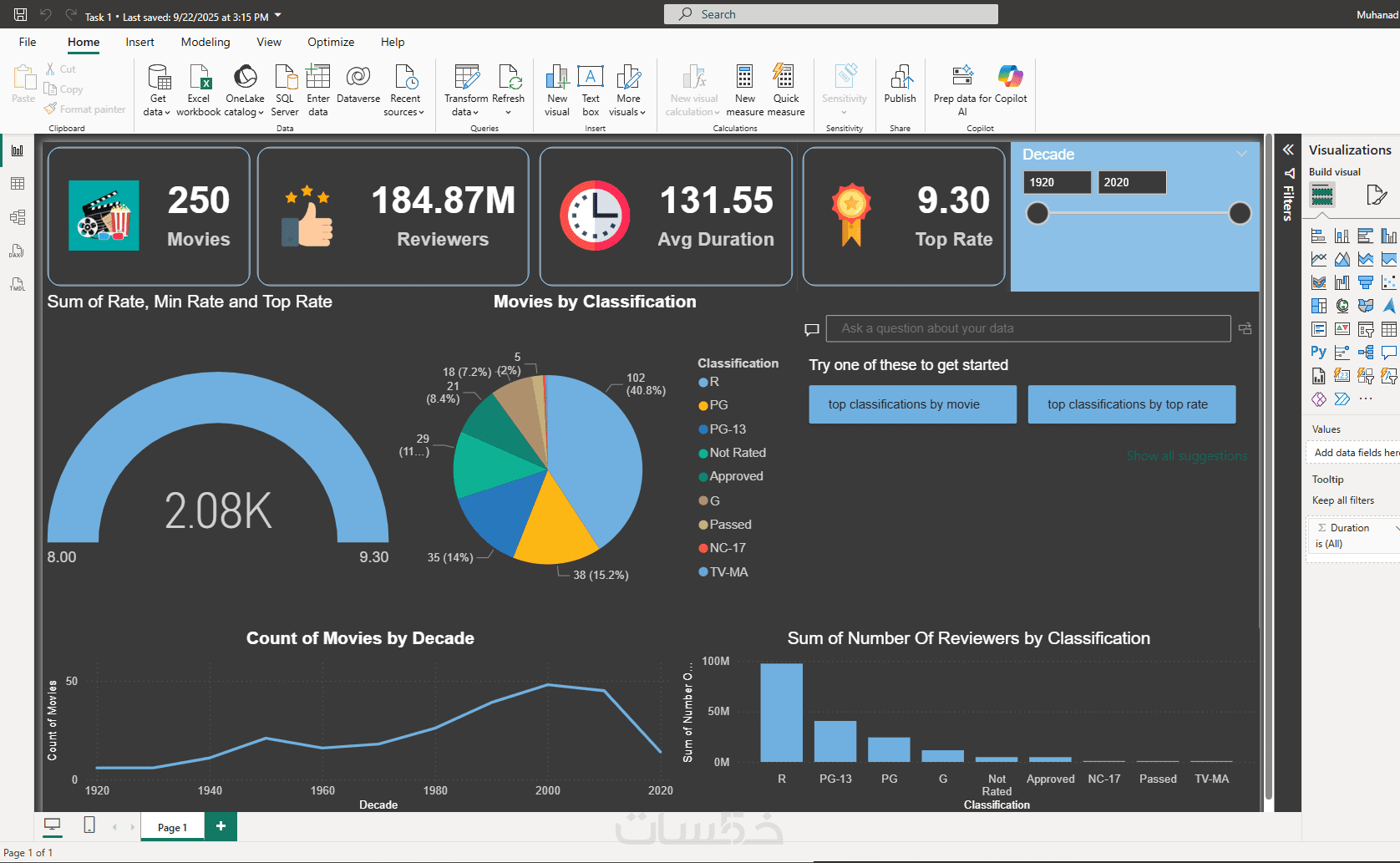Expand the Filters pane
The image size is (1400, 863).
coord(1288,150)
